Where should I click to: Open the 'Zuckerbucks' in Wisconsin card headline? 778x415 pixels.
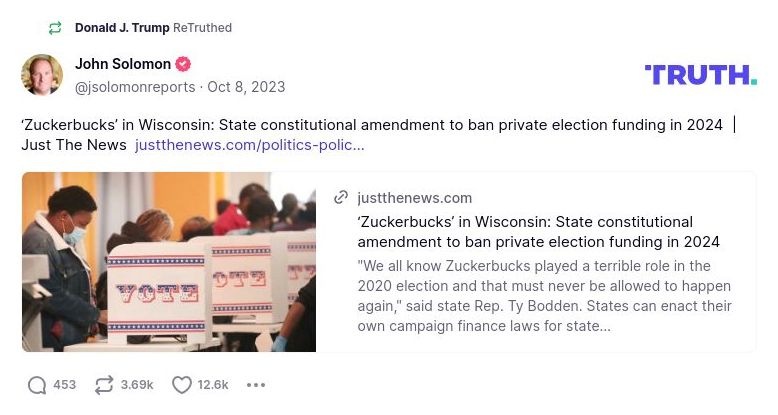pos(538,232)
